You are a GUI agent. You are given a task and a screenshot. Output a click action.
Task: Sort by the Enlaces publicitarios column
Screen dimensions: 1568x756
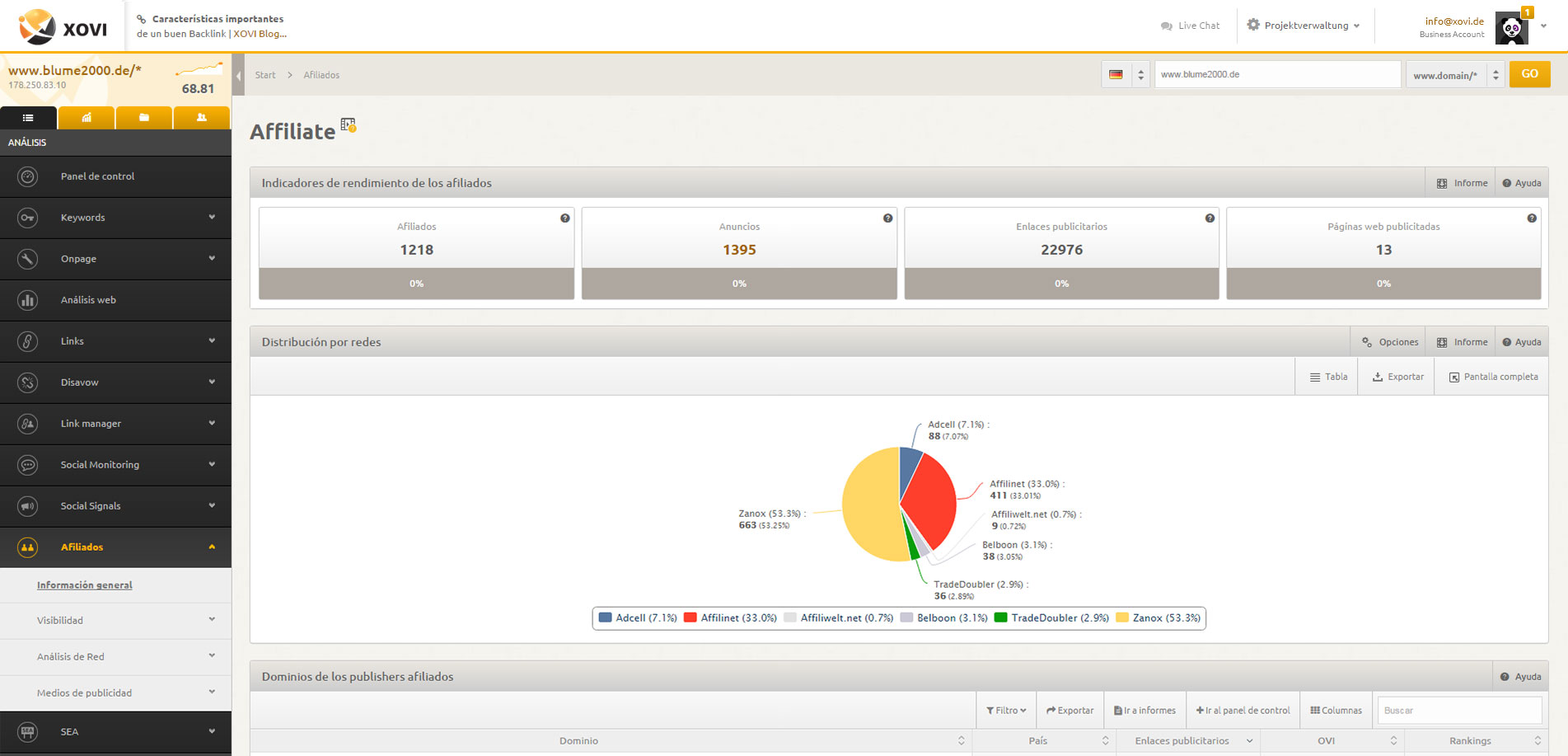(x=1187, y=741)
